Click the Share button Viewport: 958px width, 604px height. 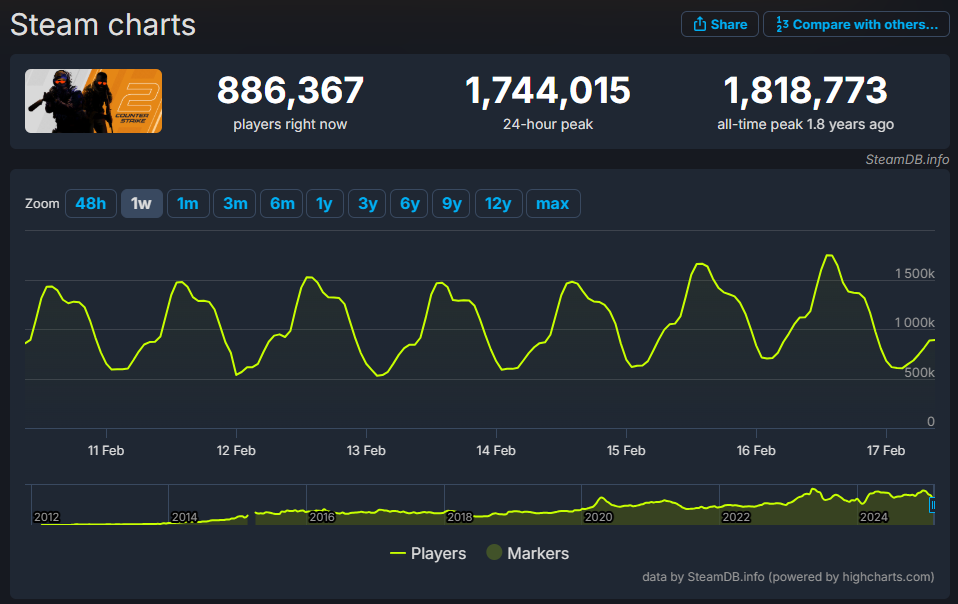pos(720,24)
